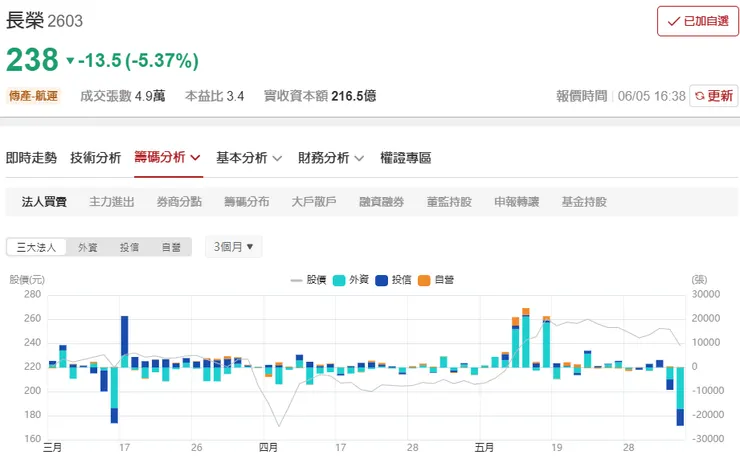Image resolution: width=740 pixels, height=460 pixels.
Task: Open the 3個月 period dropdown
Action: 234,247
